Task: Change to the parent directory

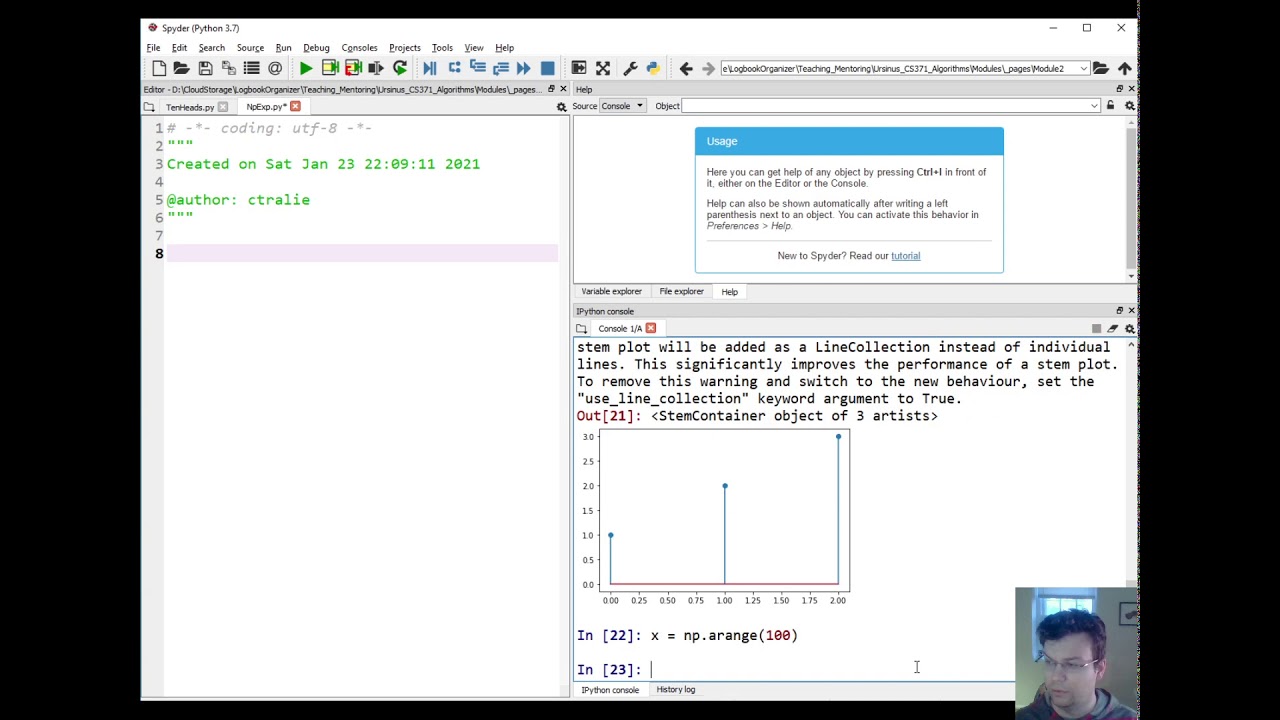Action: [x=1124, y=68]
